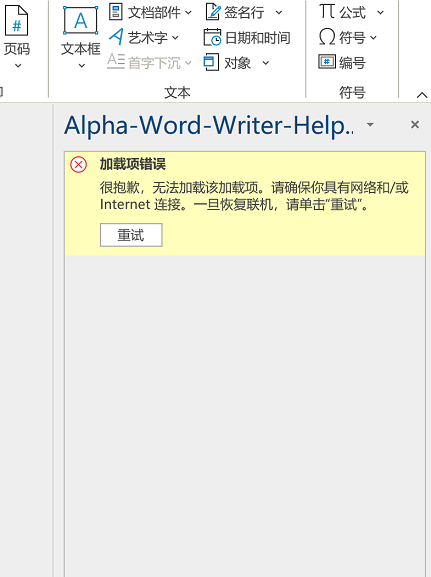This screenshot has height=577, width=431.
Task: Click the 加载项错误 error heading
Action: (x=133, y=164)
